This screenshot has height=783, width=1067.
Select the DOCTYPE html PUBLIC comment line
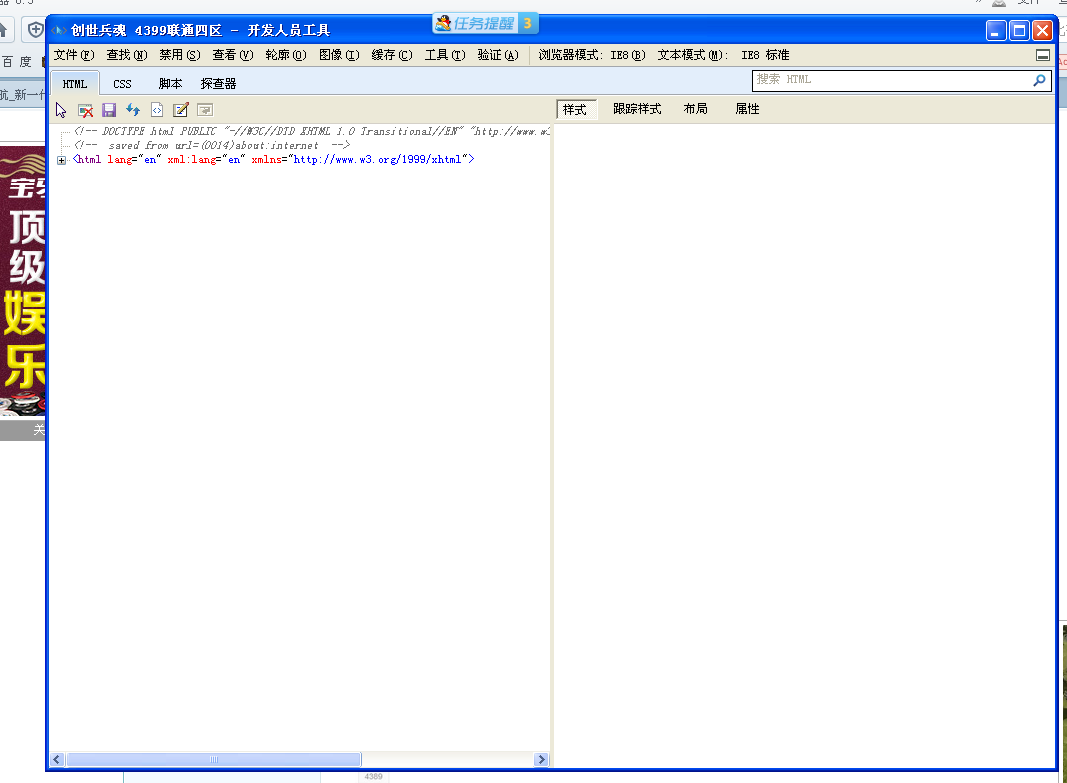tap(312, 131)
